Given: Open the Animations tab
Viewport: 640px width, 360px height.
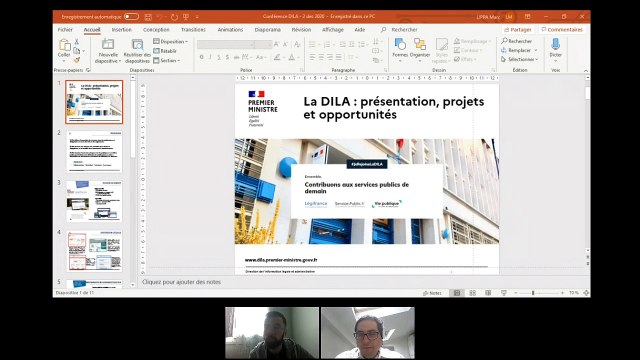Looking at the screenshot, I should click(x=230, y=30).
